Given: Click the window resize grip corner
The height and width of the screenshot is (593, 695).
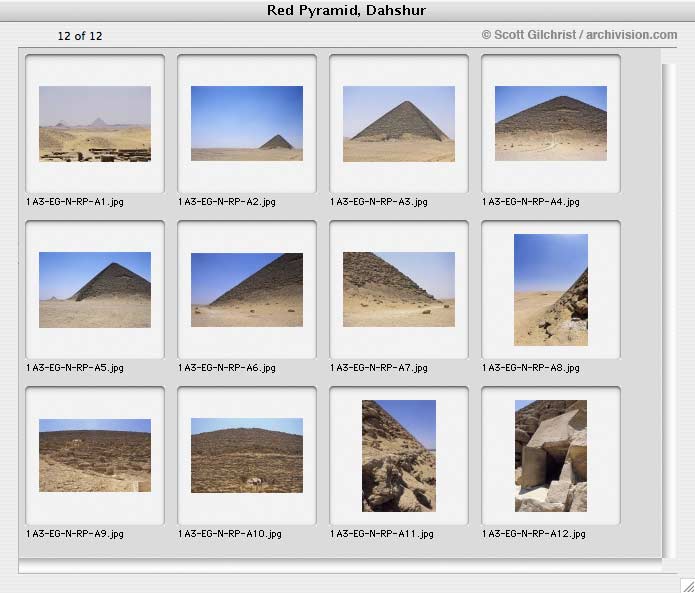Looking at the screenshot, I should point(687,585).
